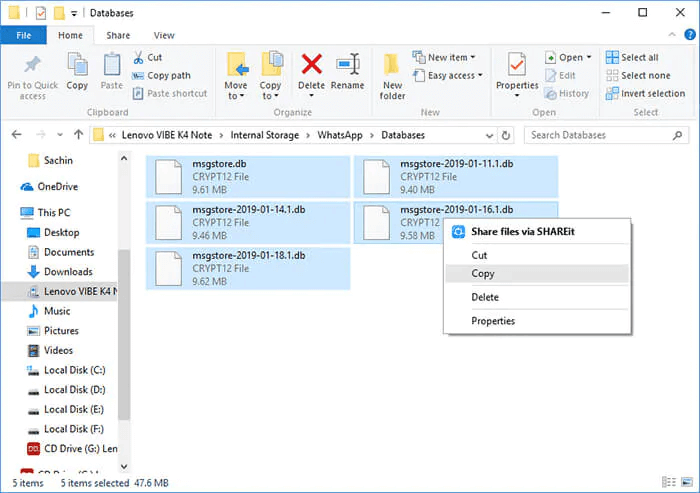Open OneDrive in navigation pane
This screenshot has height=493, width=700.
pos(49,187)
